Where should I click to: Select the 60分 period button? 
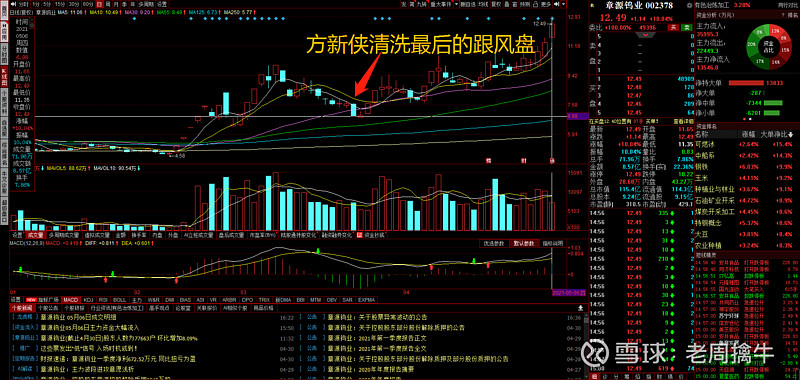click(x=88, y=5)
